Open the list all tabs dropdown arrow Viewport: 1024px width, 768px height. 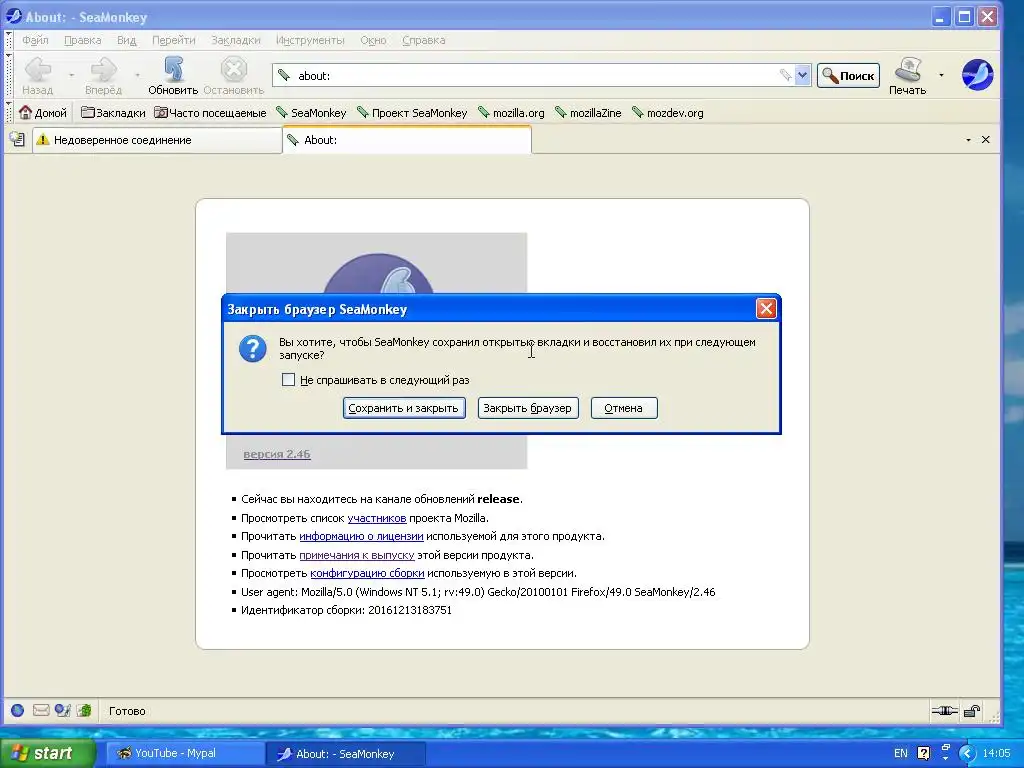point(968,140)
